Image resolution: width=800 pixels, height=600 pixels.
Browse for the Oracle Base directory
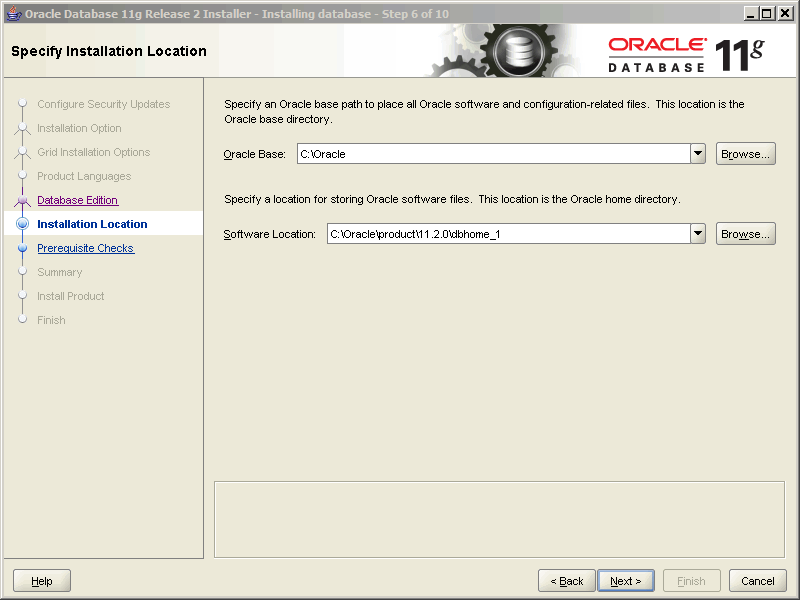click(x=745, y=154)
